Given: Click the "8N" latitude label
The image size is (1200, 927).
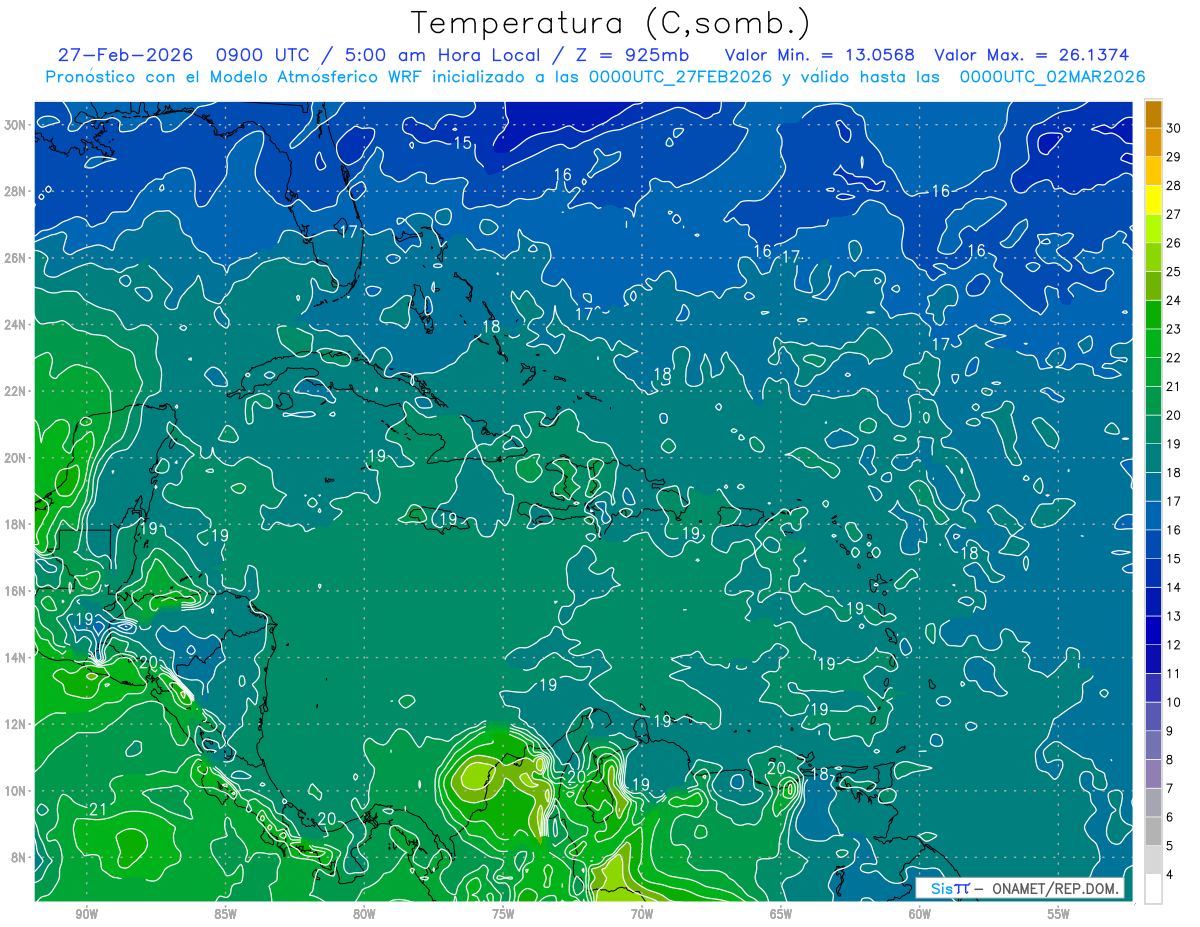Looking at the screenshot, I should pos(19,857).
